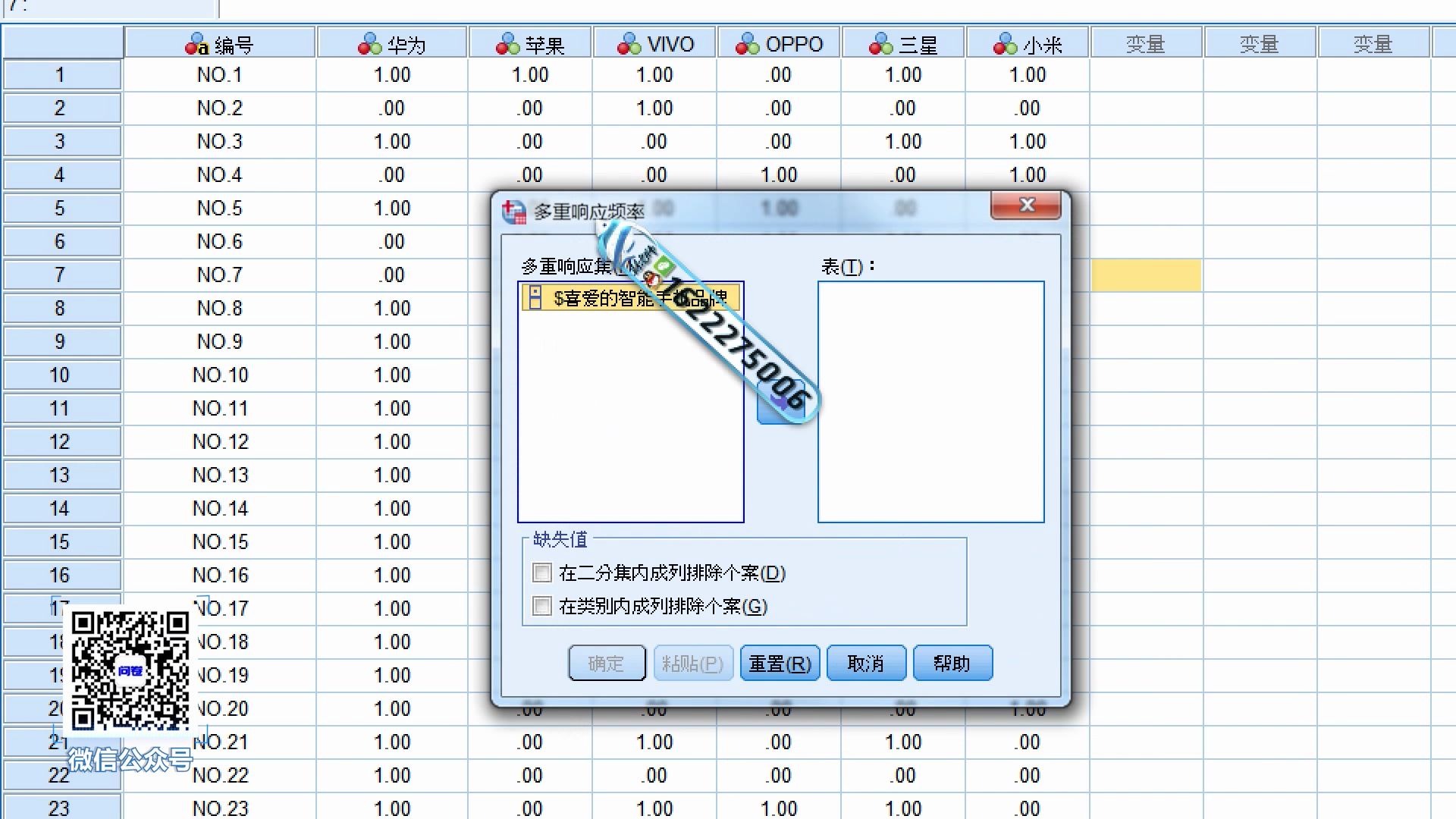The width and height of the screenshot is (1456, 819).
Task: Click 苹果 value in row 1
Action: coord(530,75)
